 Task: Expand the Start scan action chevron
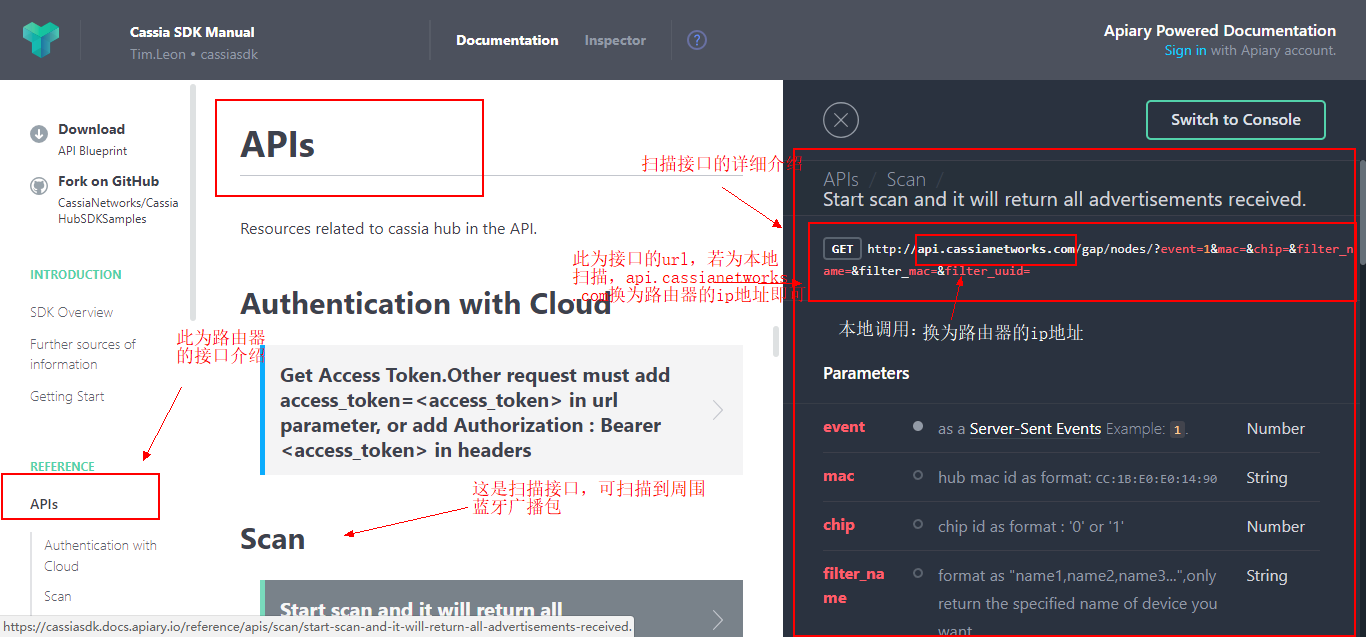[717, 620]
